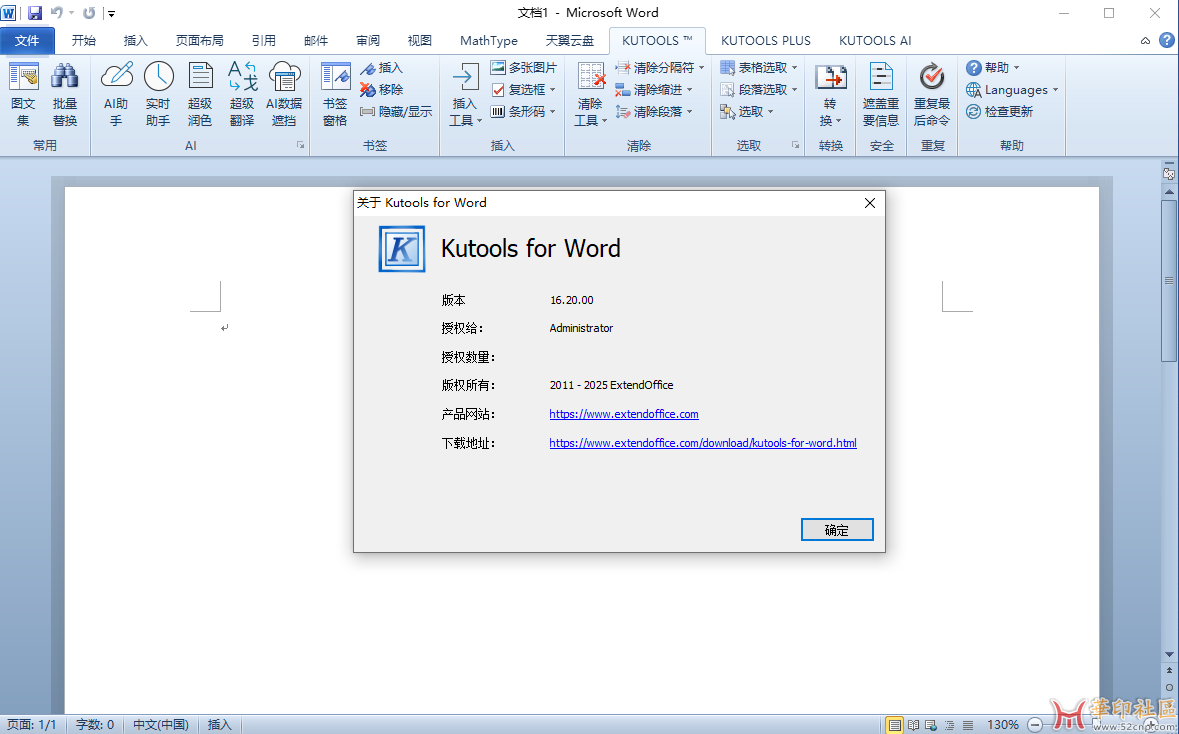Screen dimensions: 1179x734
Task: Click 检查更新 to check for updates
Action: click(x=1000, y=111)
